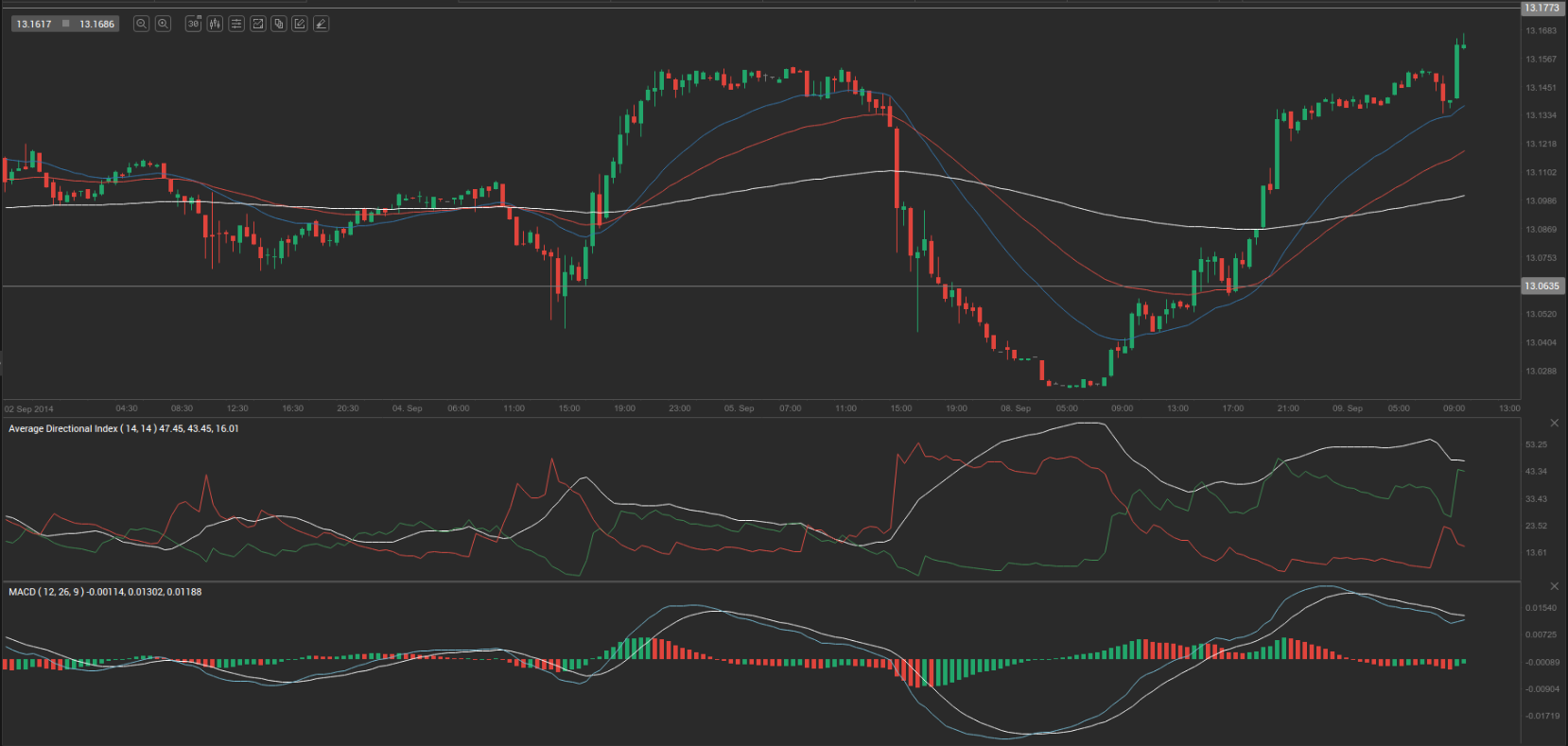Click the duplicate chart icon
Image resolution: width=1568 pixels, height=746 pixels.
278,24
